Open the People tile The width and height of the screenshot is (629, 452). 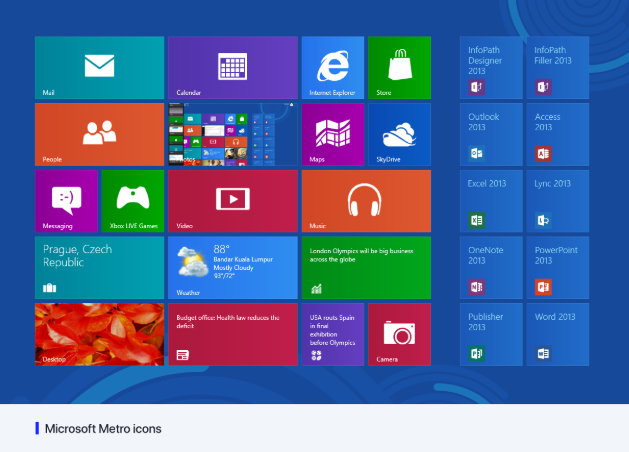(99, 134)
